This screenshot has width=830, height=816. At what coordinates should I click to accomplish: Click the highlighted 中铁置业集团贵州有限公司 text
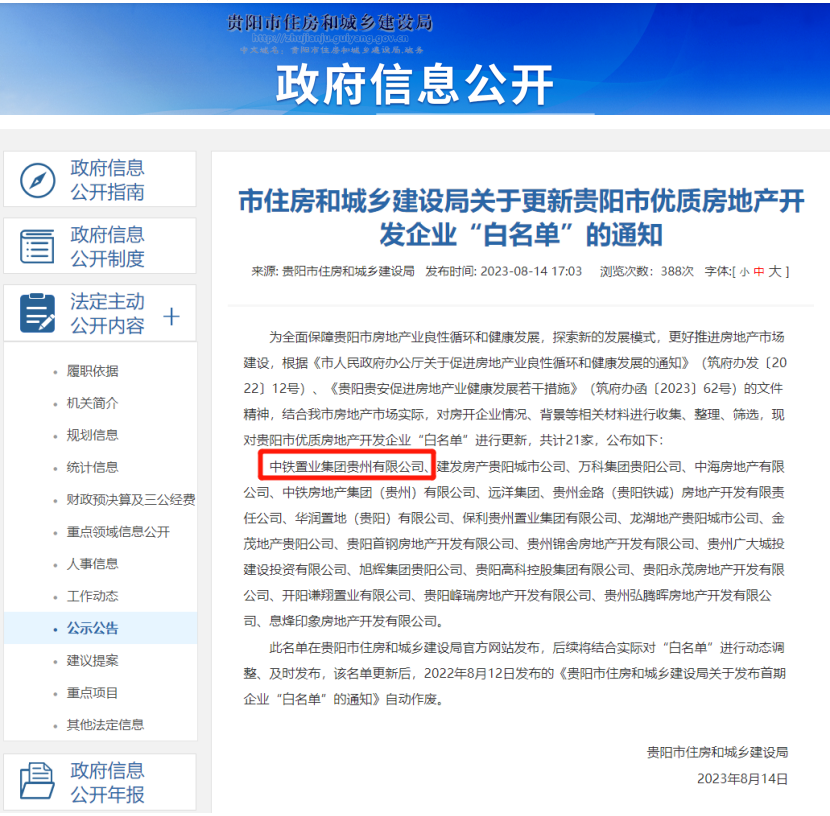(x=347, y=466)
